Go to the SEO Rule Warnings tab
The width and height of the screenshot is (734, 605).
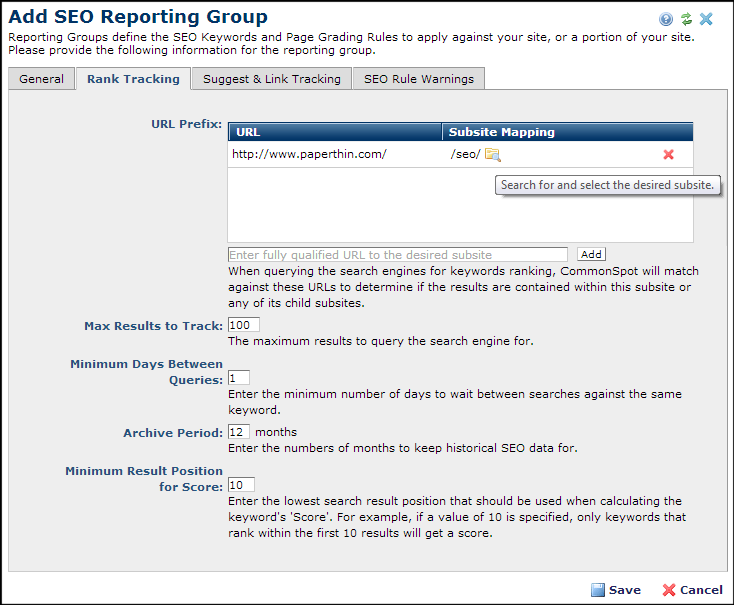[419, 79]
